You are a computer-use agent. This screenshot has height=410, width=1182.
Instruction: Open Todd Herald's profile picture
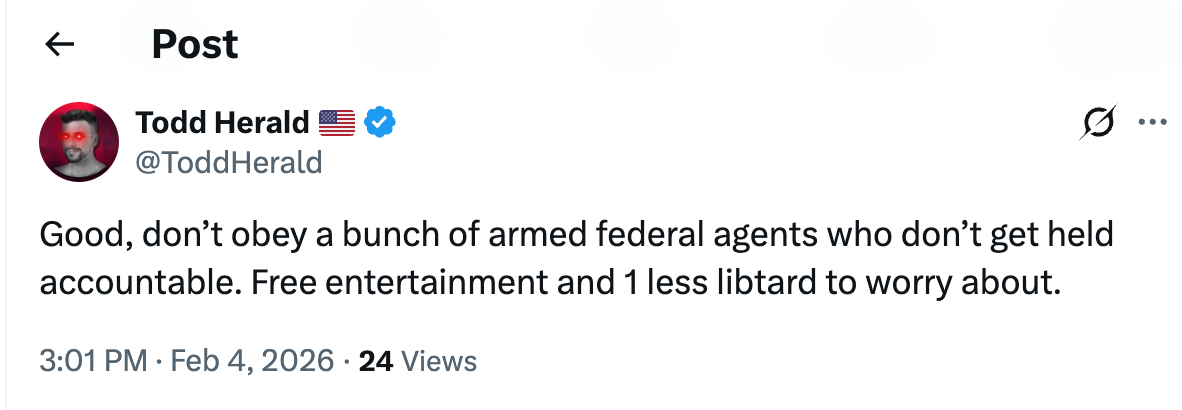click(79, 142)
